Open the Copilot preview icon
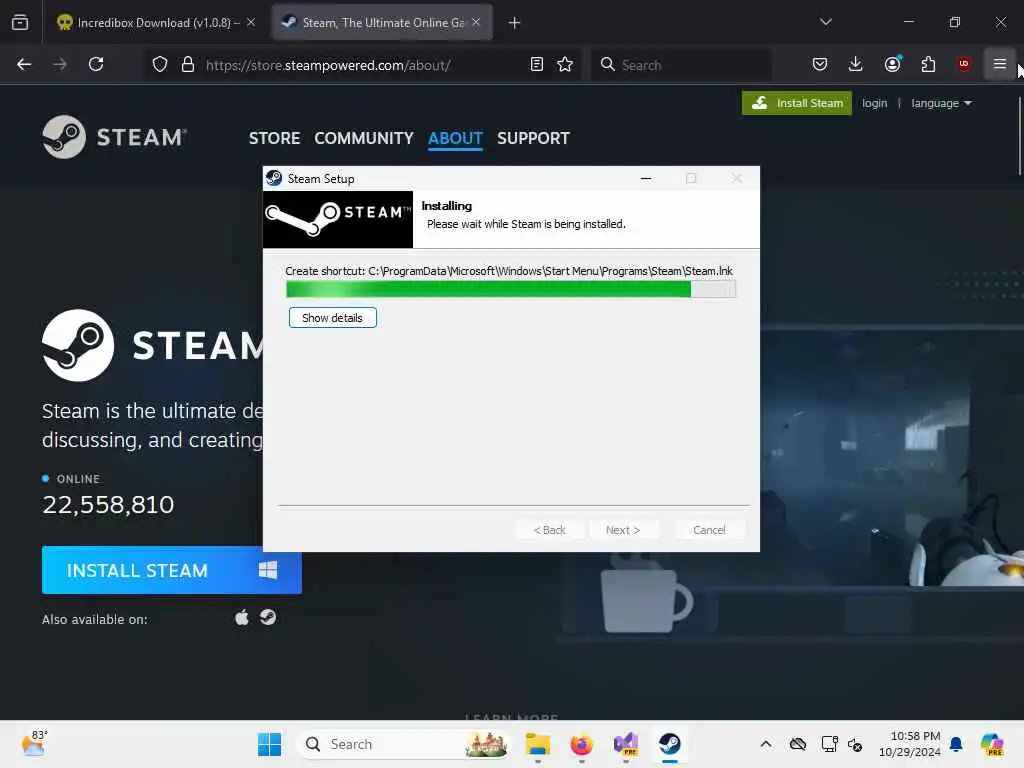 click(x=992, y=744)
